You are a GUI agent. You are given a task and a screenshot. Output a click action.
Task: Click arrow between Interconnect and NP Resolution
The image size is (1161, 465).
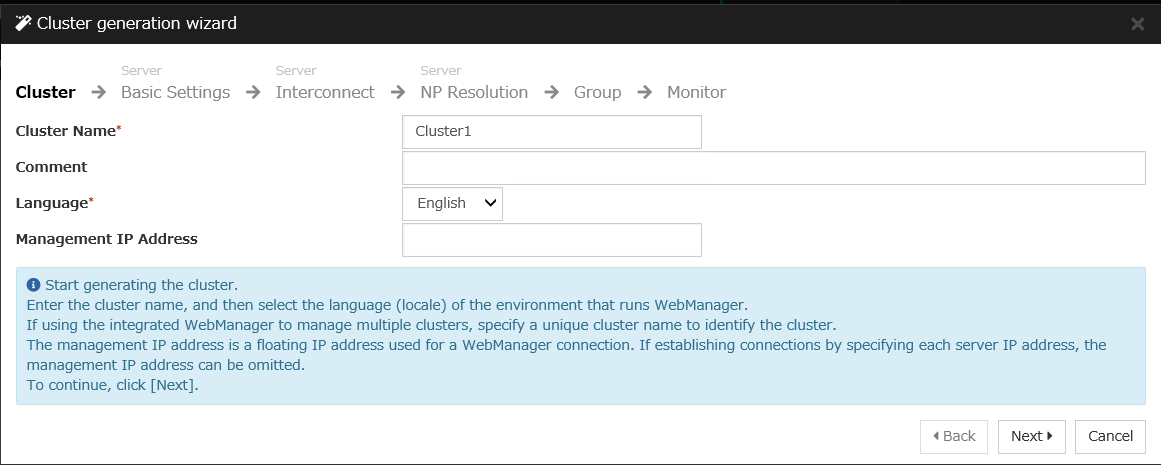[x=398, y=92]
